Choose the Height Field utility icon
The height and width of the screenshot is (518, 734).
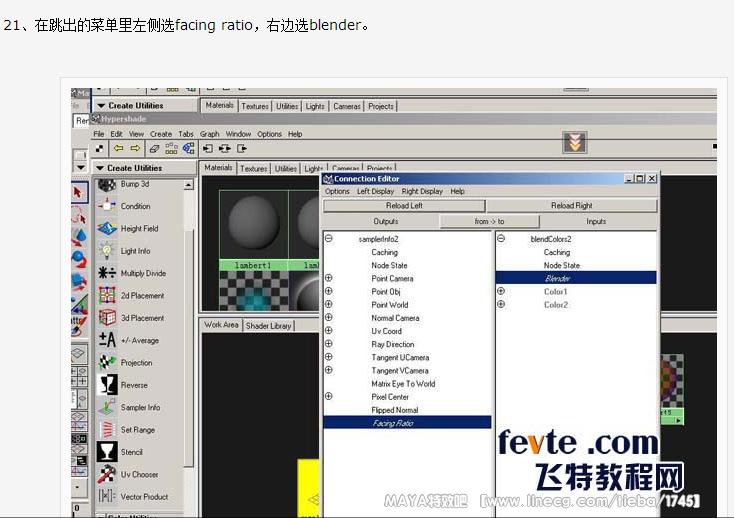click(107, 229)
